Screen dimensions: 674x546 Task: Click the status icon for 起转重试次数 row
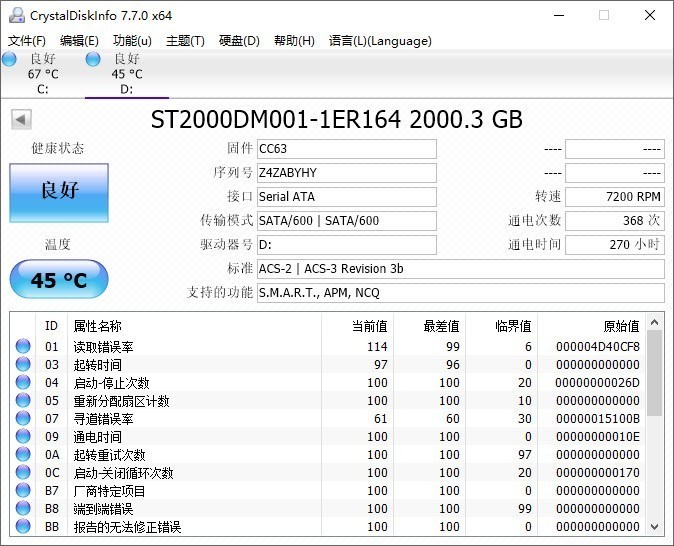(23, 454)
